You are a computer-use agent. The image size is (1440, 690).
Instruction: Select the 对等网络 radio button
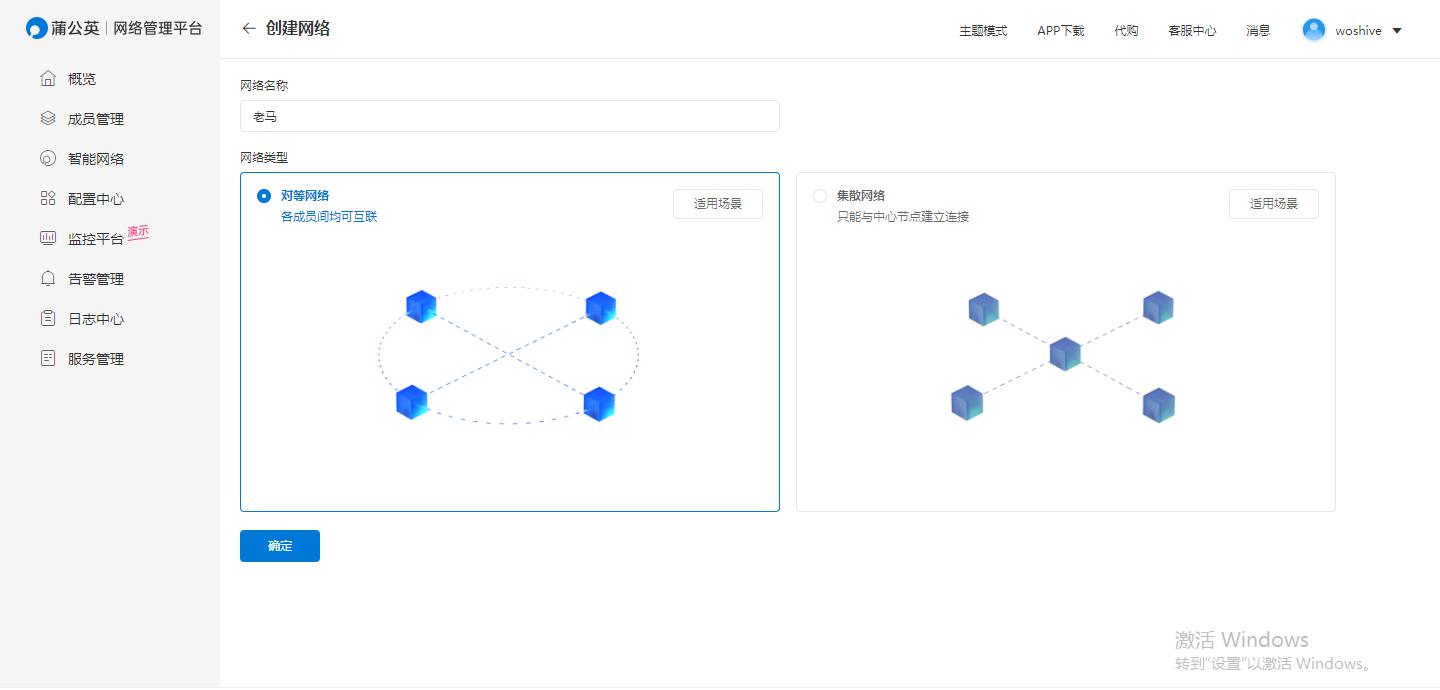click(x=264, y=196)
